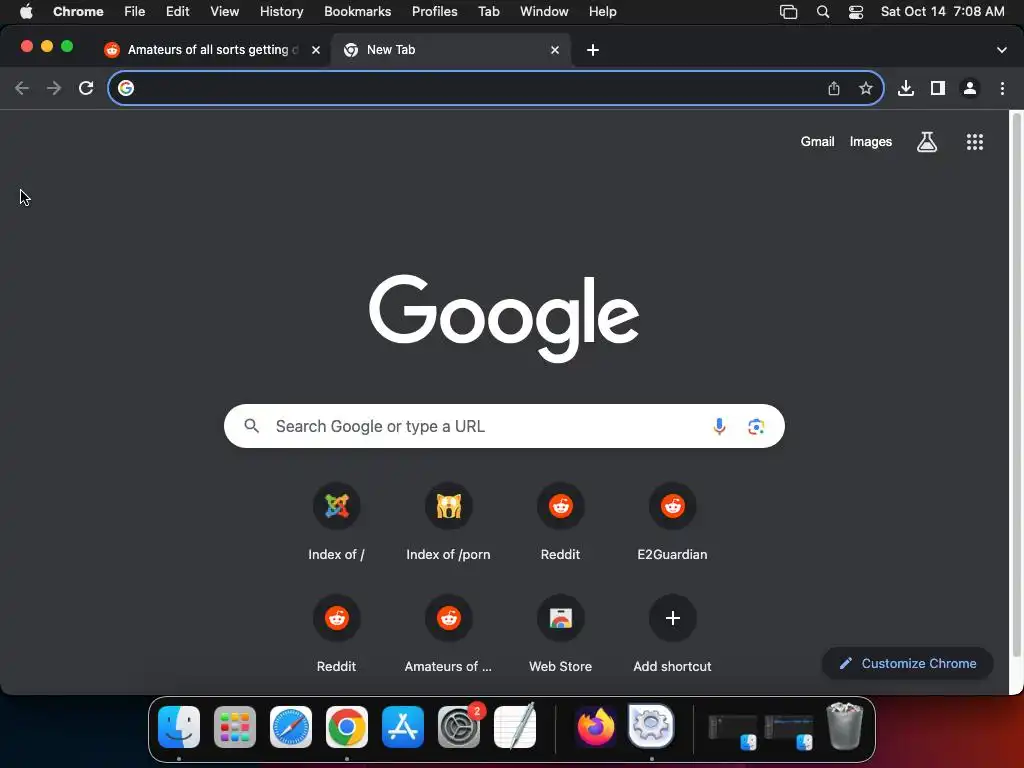Bookmark this tab with star icon
The image size is (1024, 768).
(866, 88)
